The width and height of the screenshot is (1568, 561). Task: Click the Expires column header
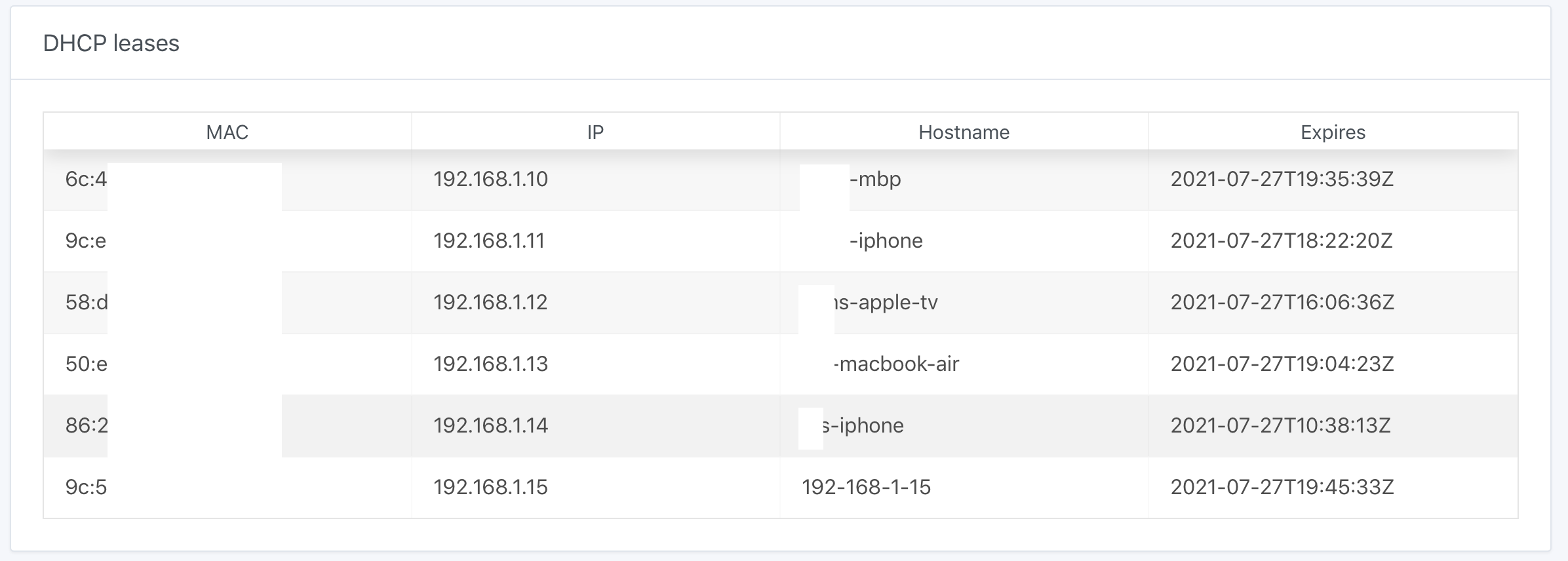click(x=1333, y=132)
